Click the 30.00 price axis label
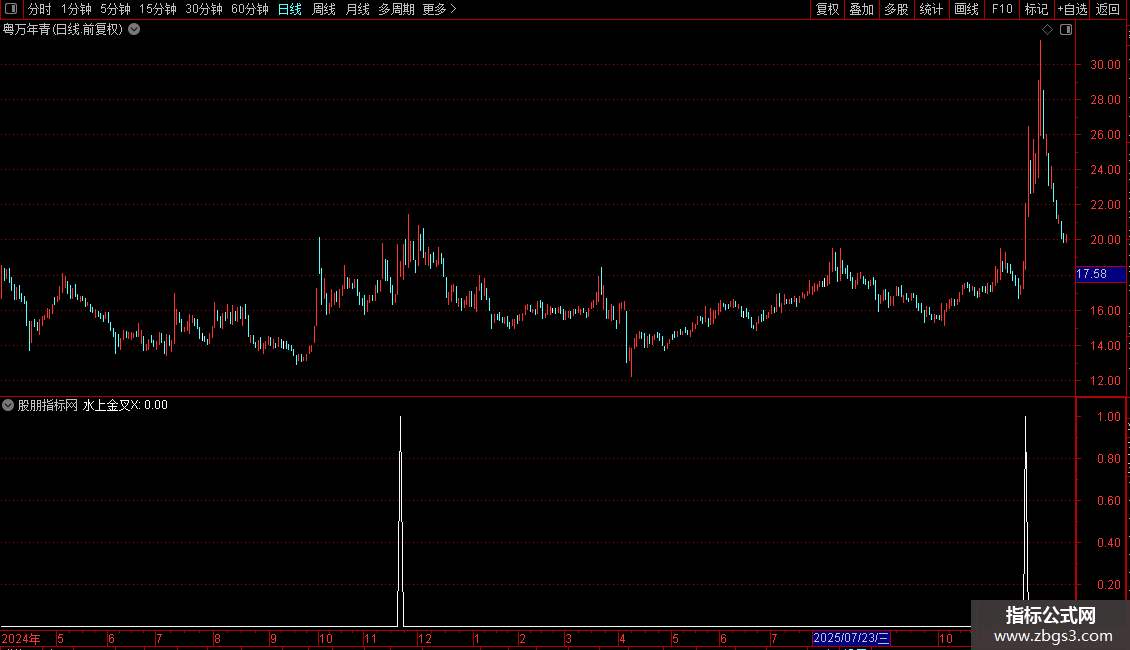The image size is (1130, 650). 1105,64
